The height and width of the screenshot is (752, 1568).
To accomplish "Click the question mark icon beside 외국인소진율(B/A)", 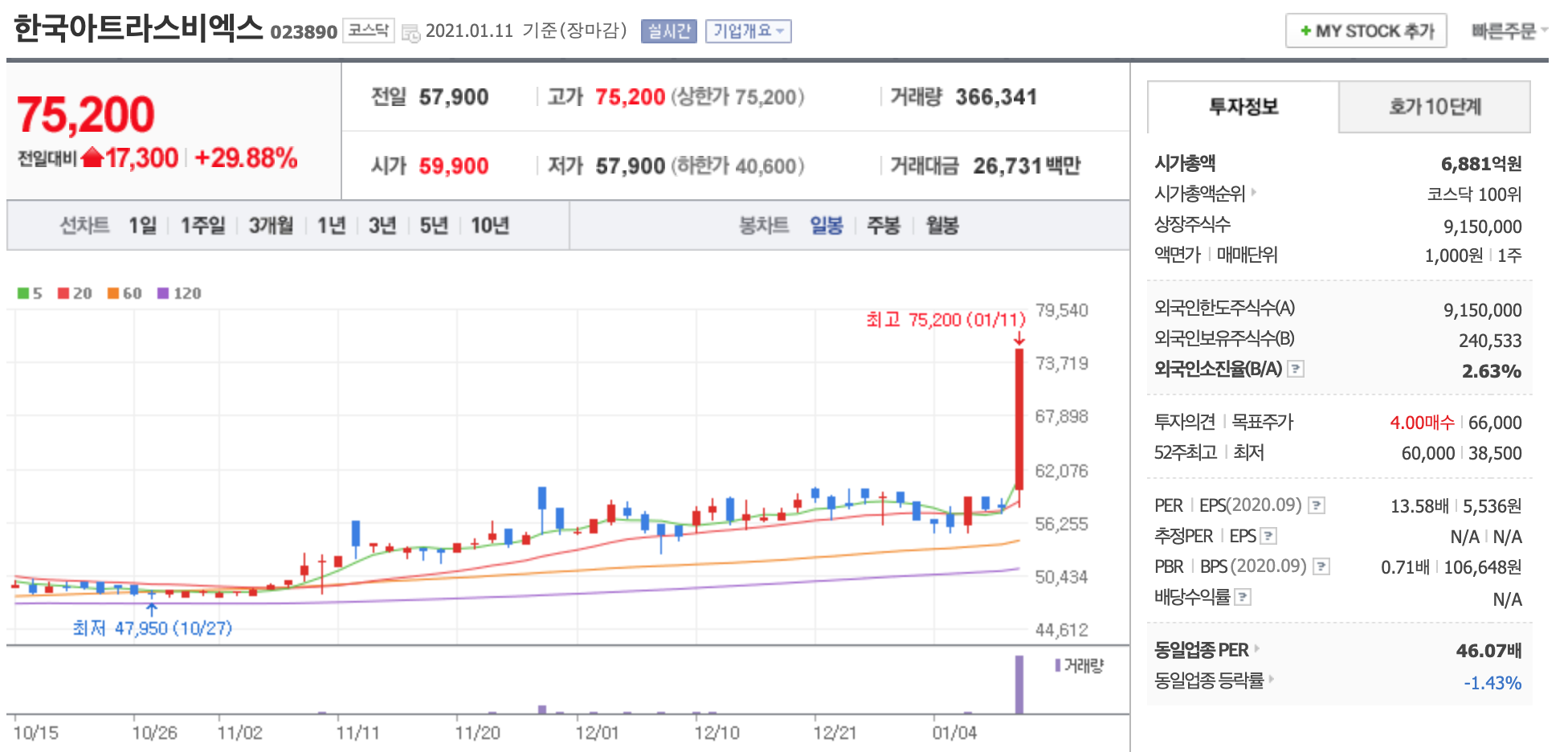I will (1296, 369).
